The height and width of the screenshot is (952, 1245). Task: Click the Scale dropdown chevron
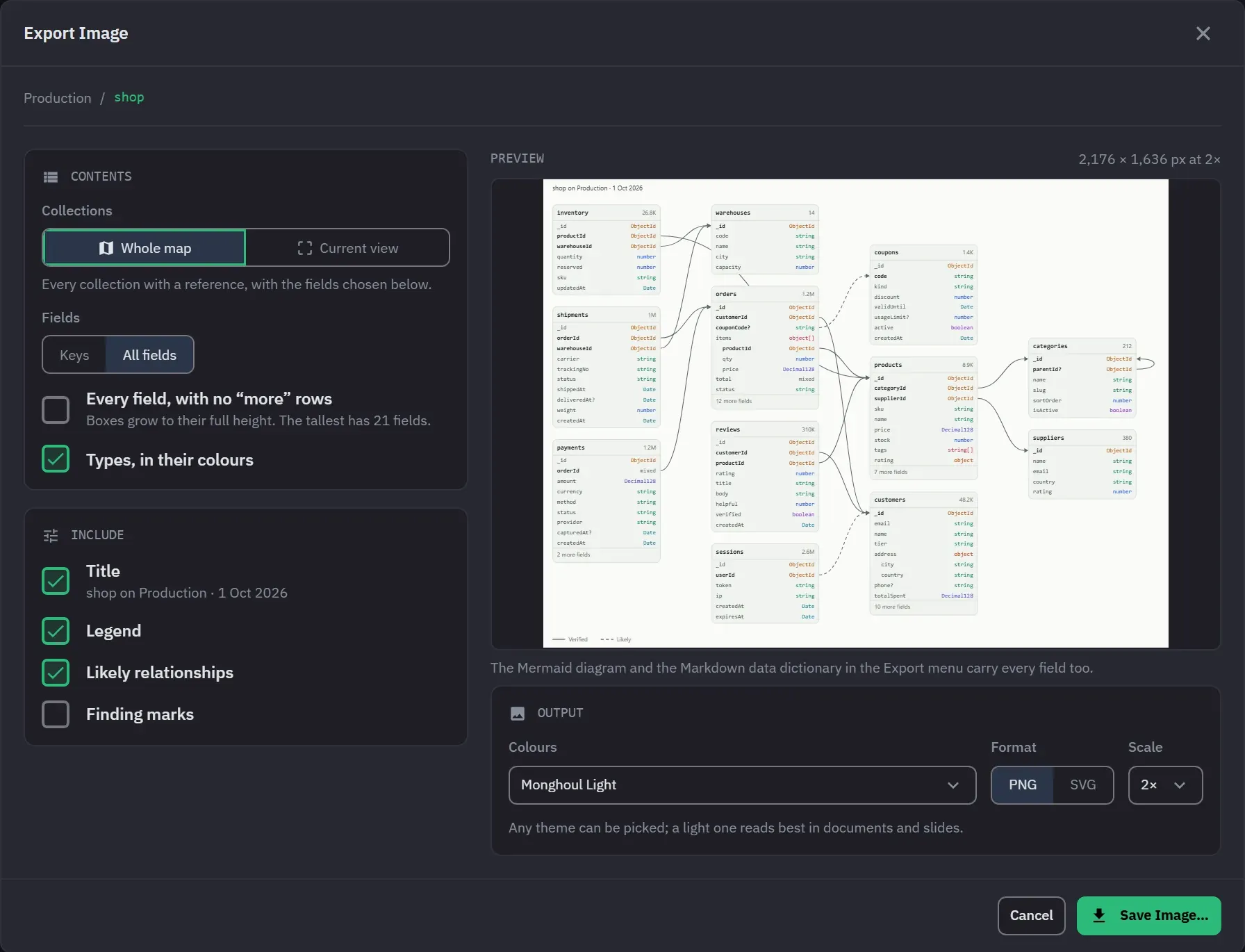coord(1180,785)
